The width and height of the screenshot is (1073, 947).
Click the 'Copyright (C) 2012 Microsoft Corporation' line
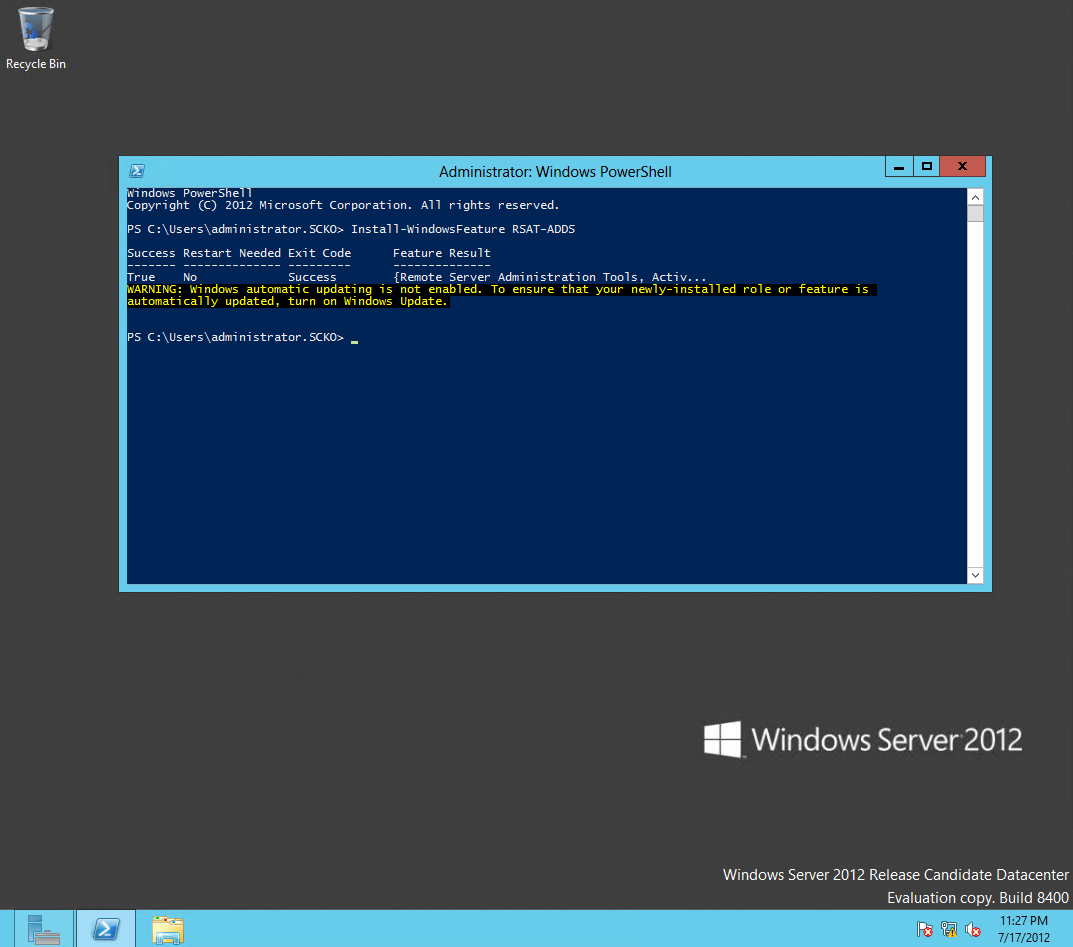(343, 205)
